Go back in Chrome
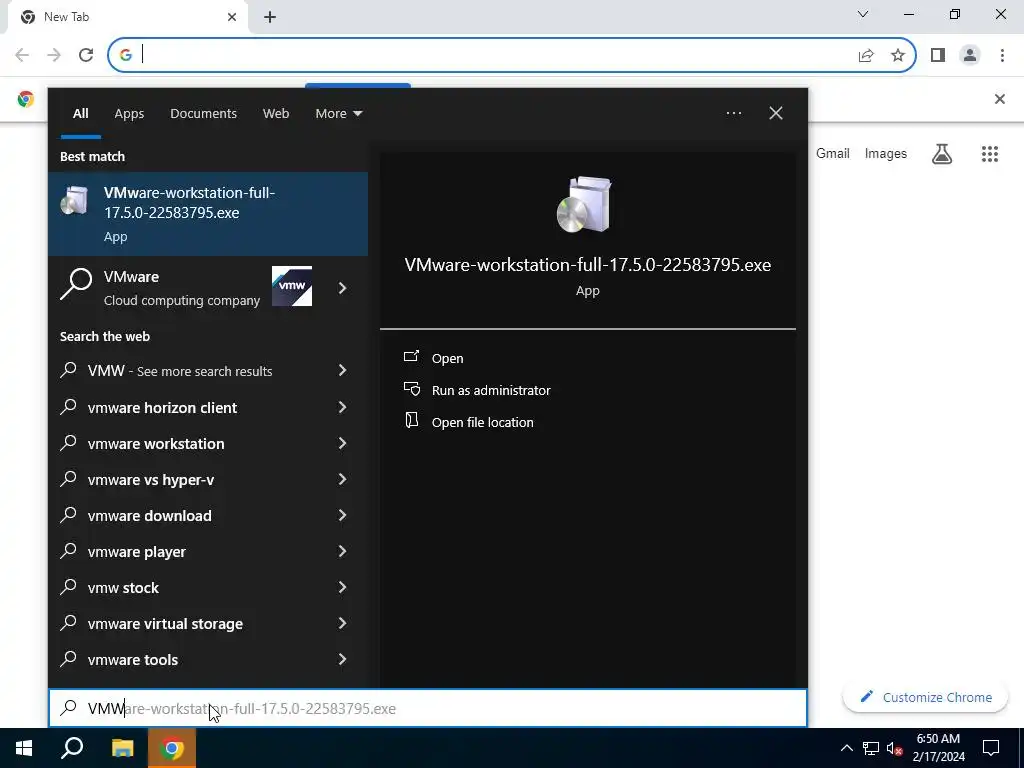 coord(22,55)
